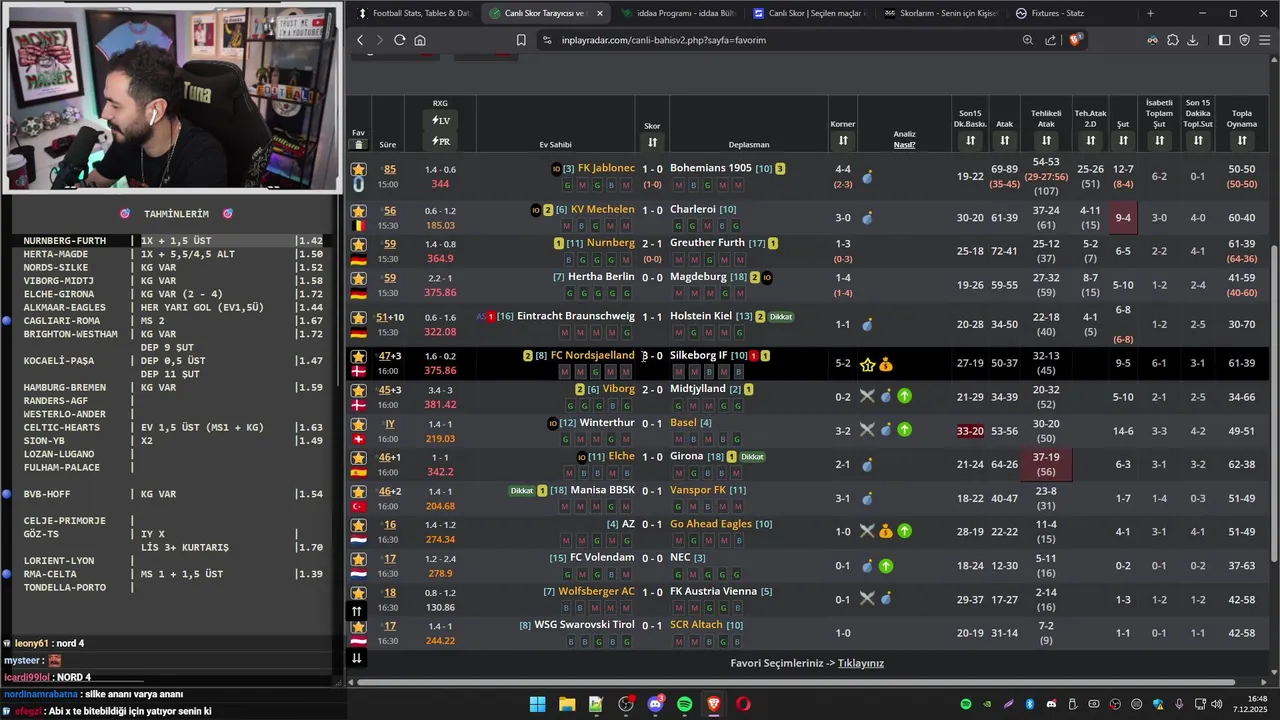This screenshot has height=720, width=1280.
Task: Reload the inplayradar page
Action: [399, 40]
